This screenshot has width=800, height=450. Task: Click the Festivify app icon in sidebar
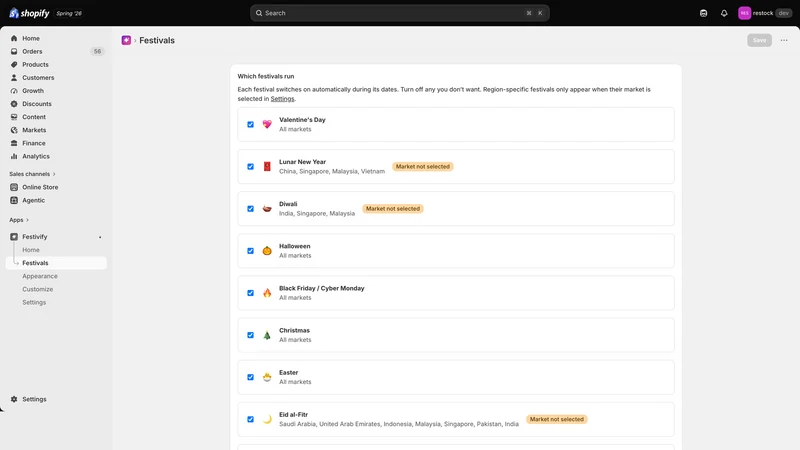[14, 237]
